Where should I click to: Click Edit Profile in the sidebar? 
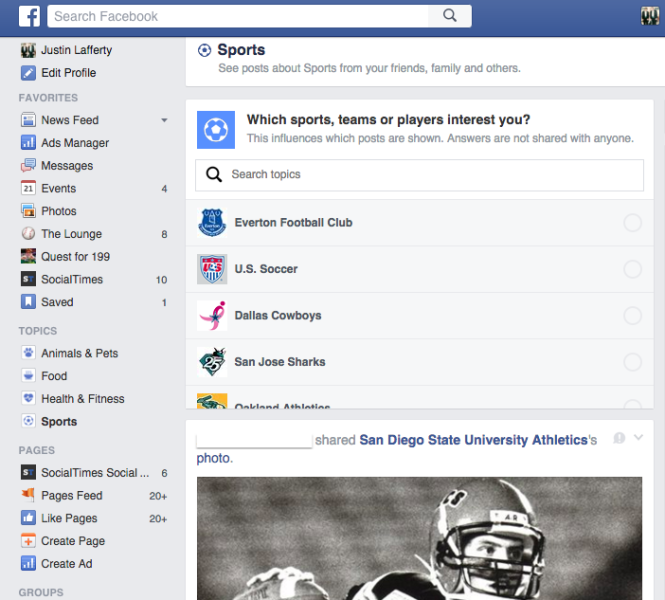(x=68, y=73)
